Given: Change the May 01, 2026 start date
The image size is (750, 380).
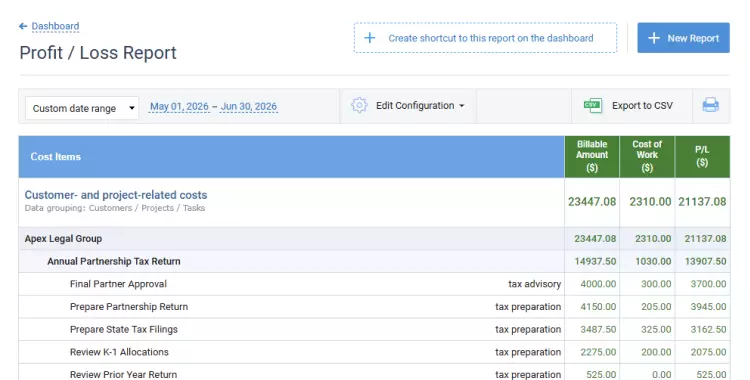Looking at the screenshot, I should (179, 107).
